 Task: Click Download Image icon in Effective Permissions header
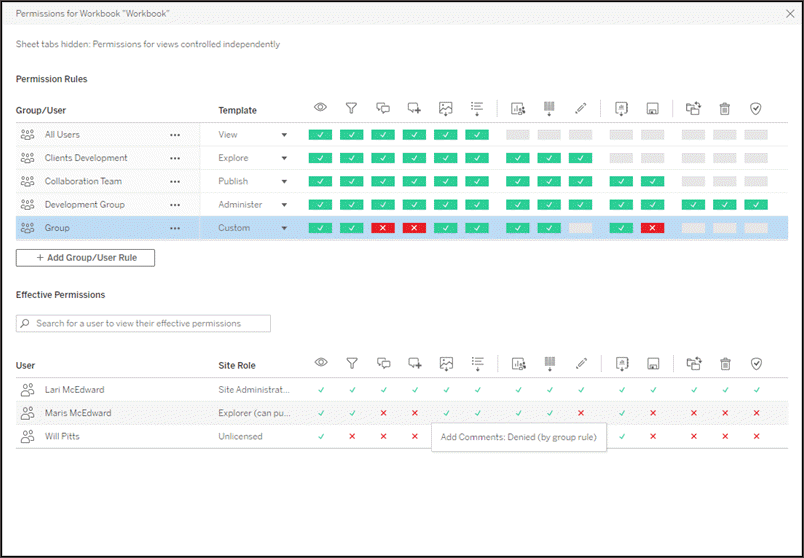coord(446,364)
